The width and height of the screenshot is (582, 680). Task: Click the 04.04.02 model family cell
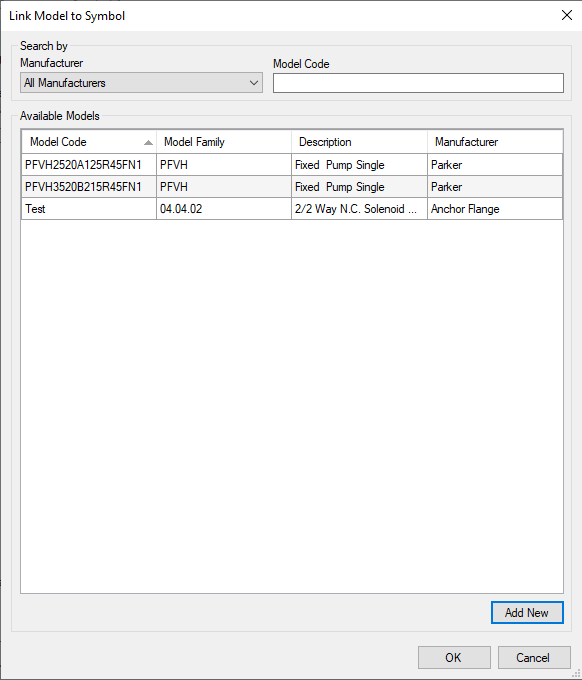[224, 209]
